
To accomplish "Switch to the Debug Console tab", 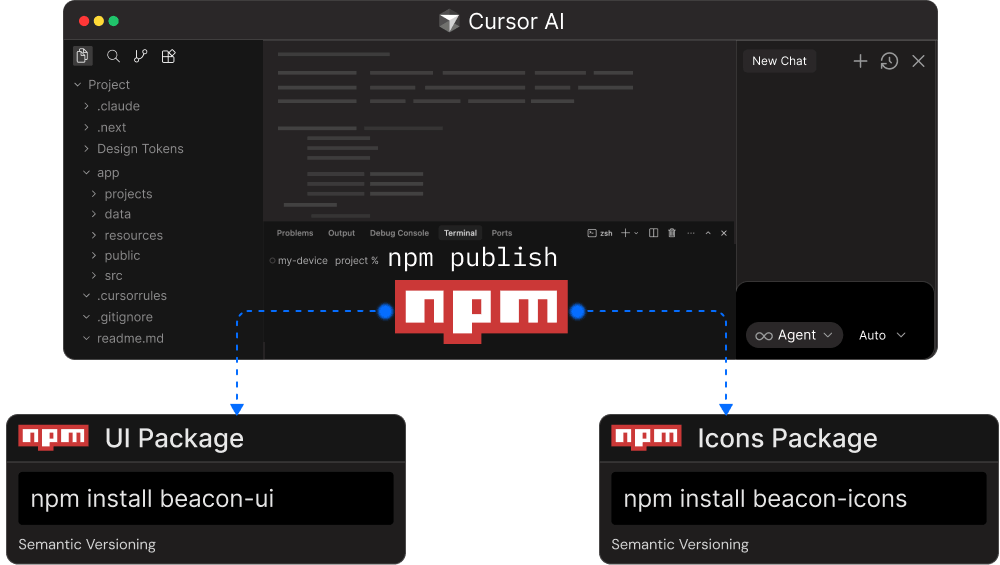I will [x=399, y=233].
